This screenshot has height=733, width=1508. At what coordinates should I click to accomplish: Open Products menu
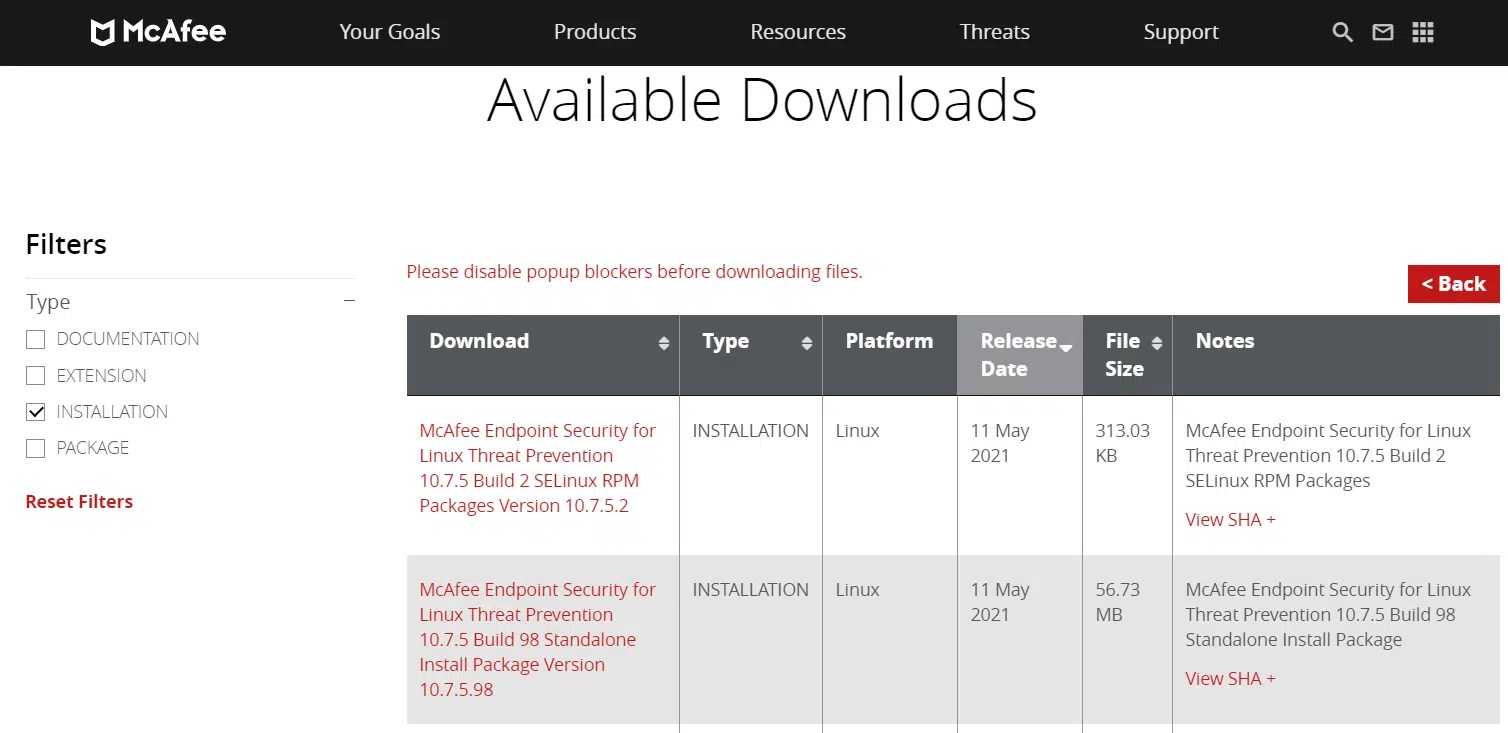(595, 32)
